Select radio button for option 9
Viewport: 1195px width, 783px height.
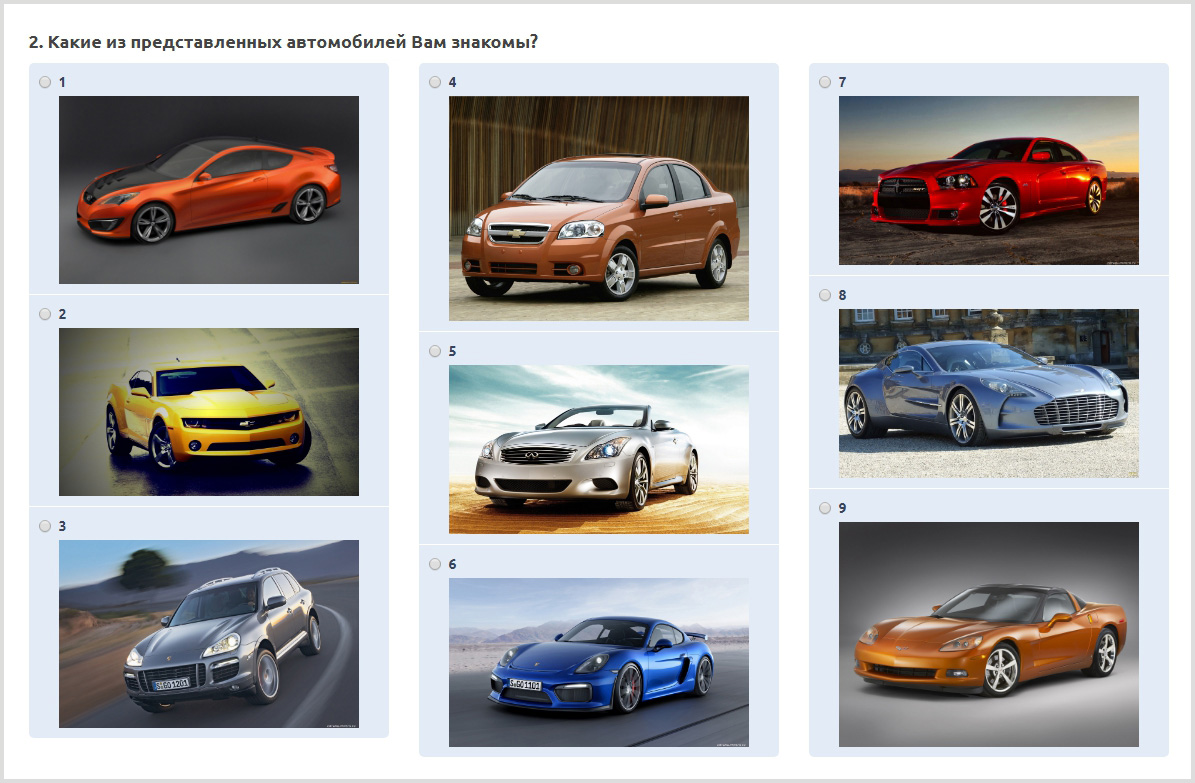(825, 508)
